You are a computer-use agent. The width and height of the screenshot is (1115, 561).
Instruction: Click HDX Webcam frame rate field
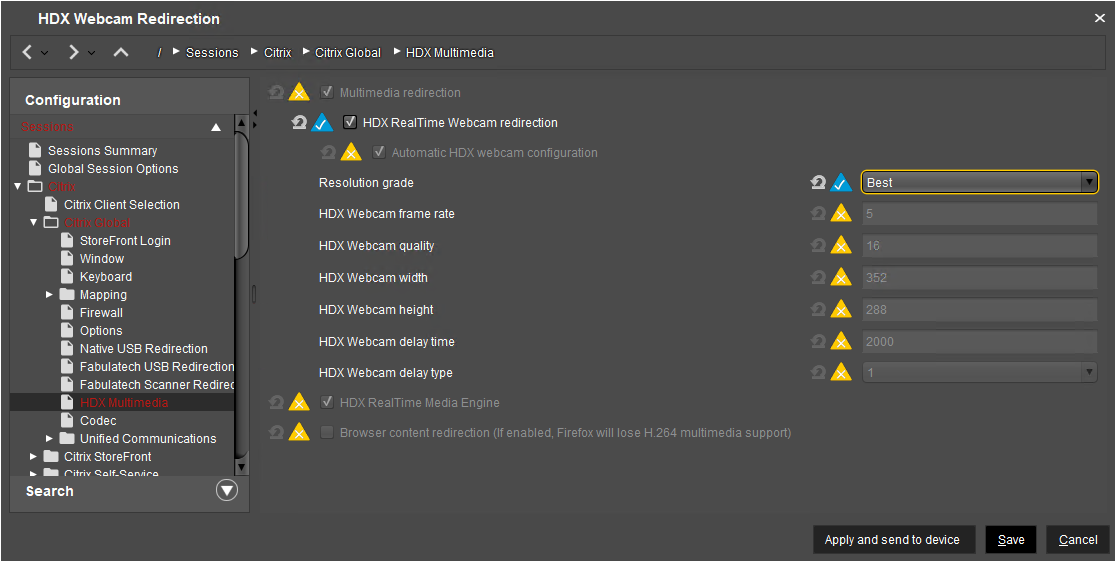(979, 213)
